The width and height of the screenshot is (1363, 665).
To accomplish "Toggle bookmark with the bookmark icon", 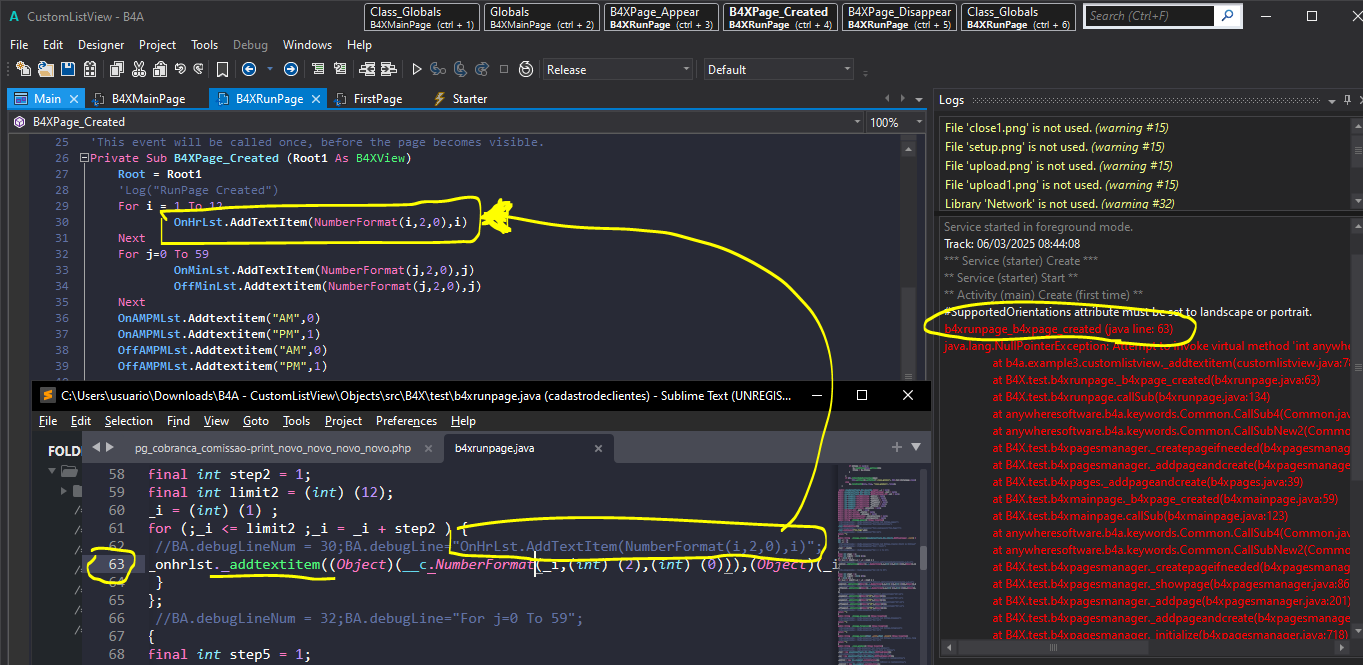I will coord(222,69).
